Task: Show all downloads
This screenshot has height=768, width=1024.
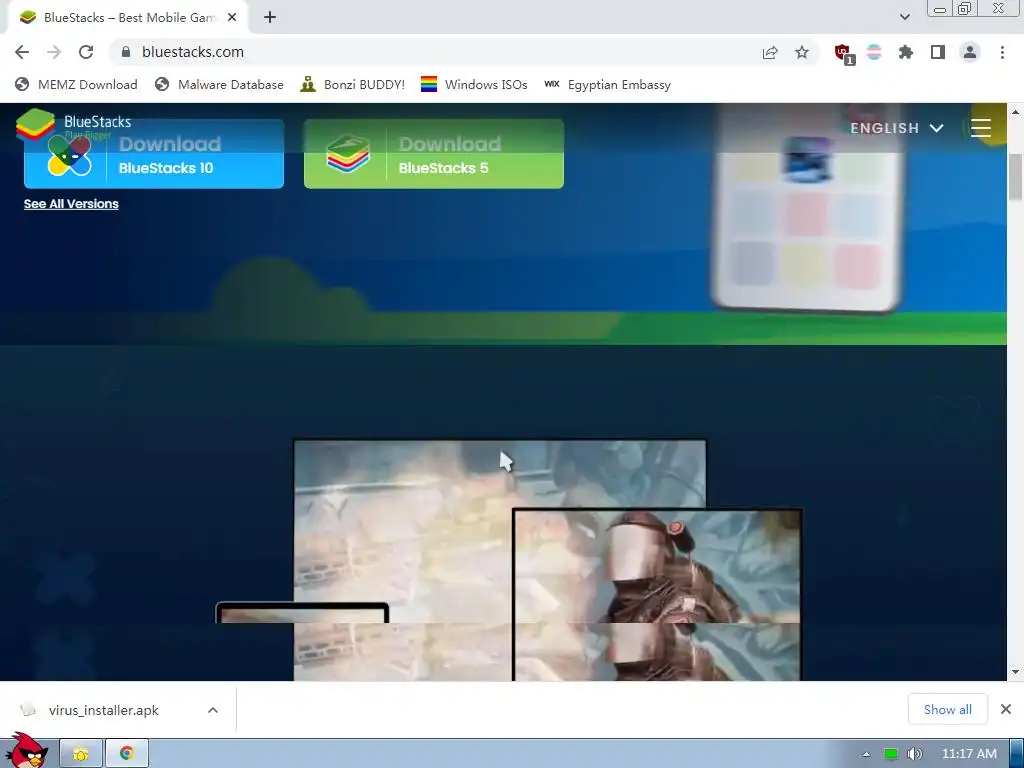Action: (x=948, y=709)
